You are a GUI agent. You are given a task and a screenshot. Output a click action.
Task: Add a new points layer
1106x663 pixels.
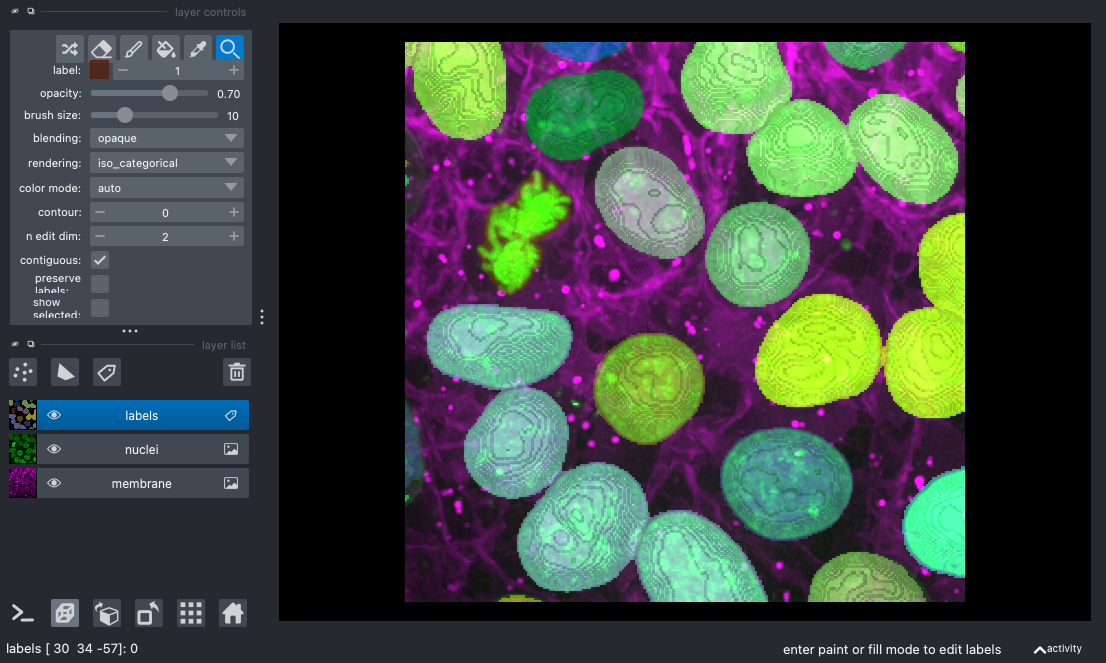point(22,371)
